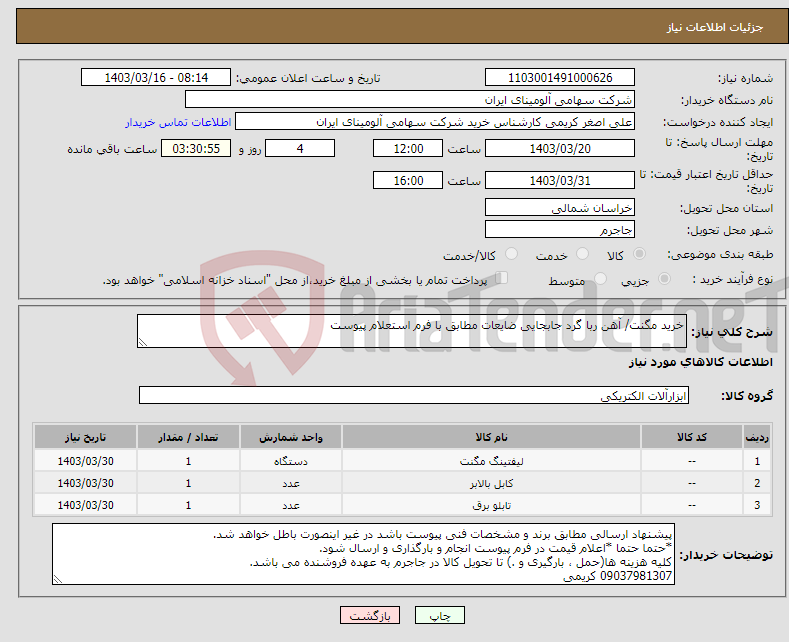The image size is (789, 642).
Task: Open the اطلاعات تماس خریدار link
Action: [178, 122]
